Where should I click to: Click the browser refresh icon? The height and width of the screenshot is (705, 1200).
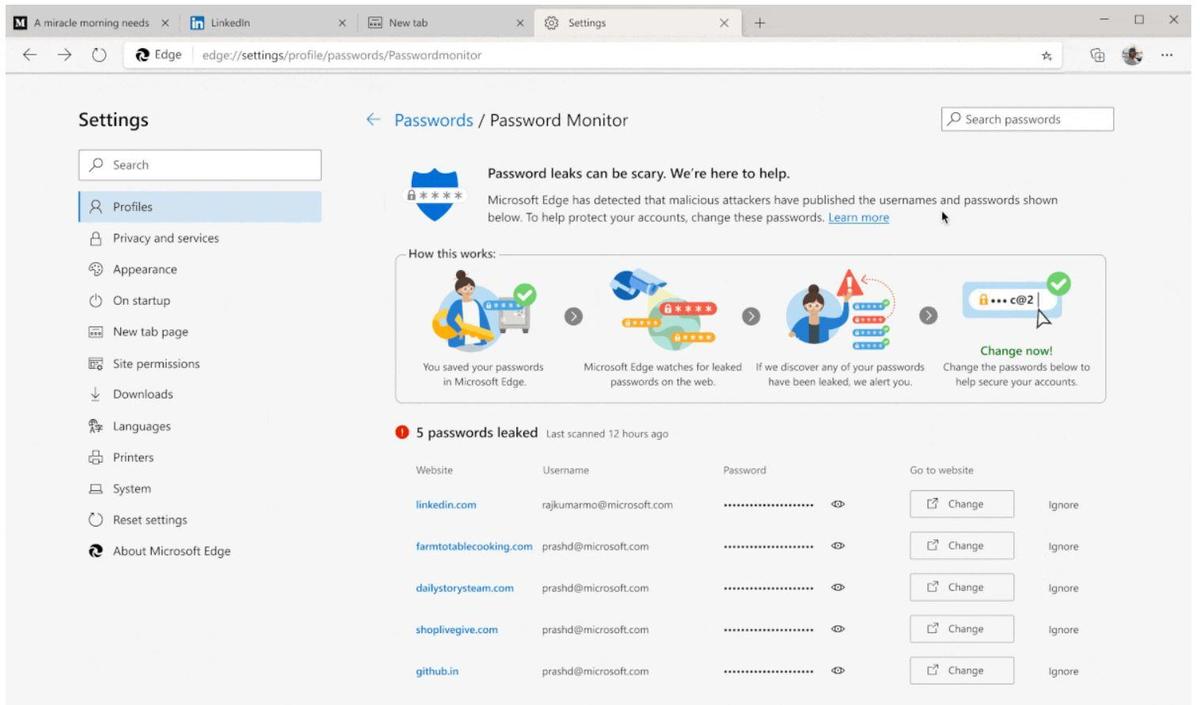pos(99,55)
